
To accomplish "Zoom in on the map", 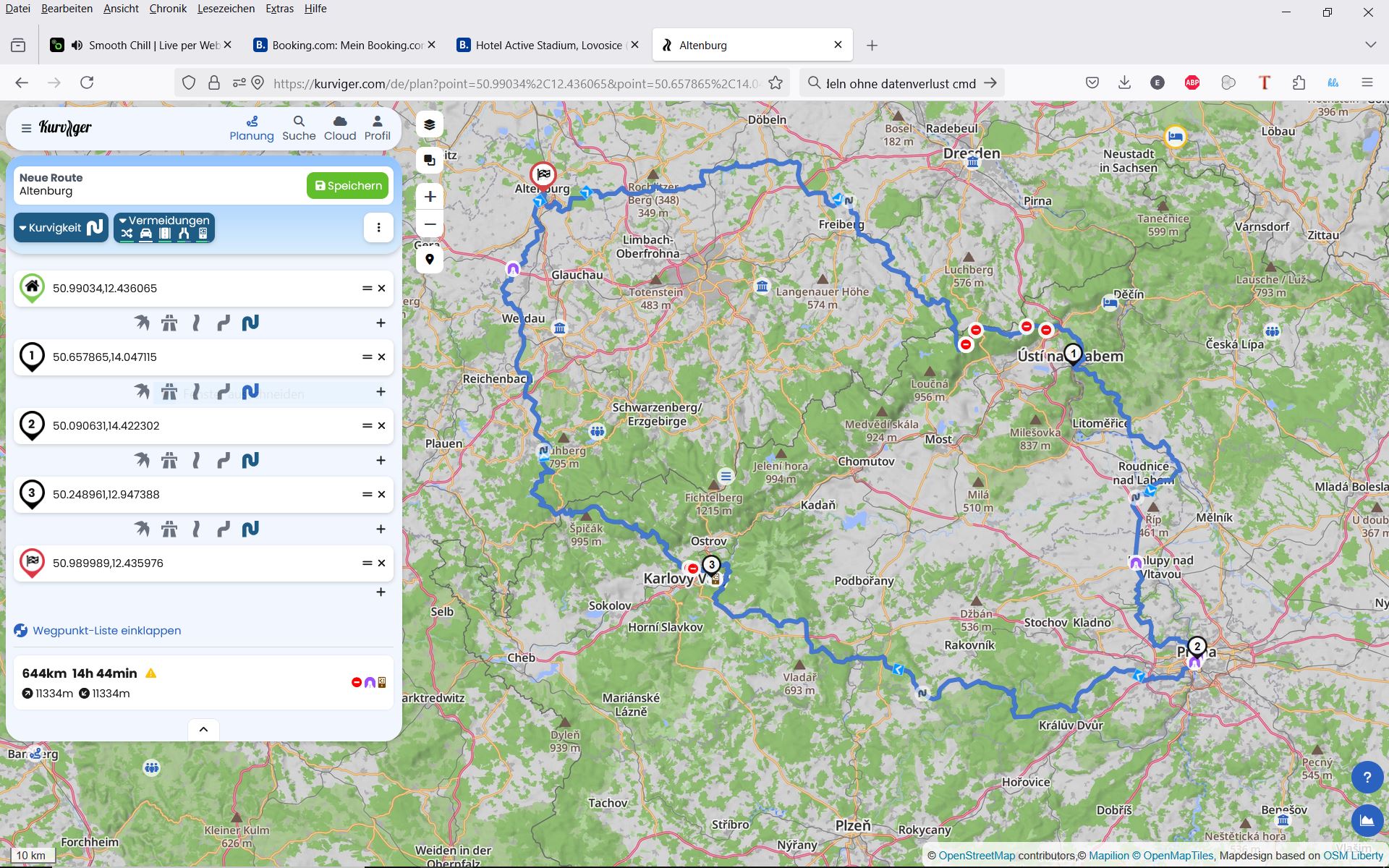I will point(430,197).
